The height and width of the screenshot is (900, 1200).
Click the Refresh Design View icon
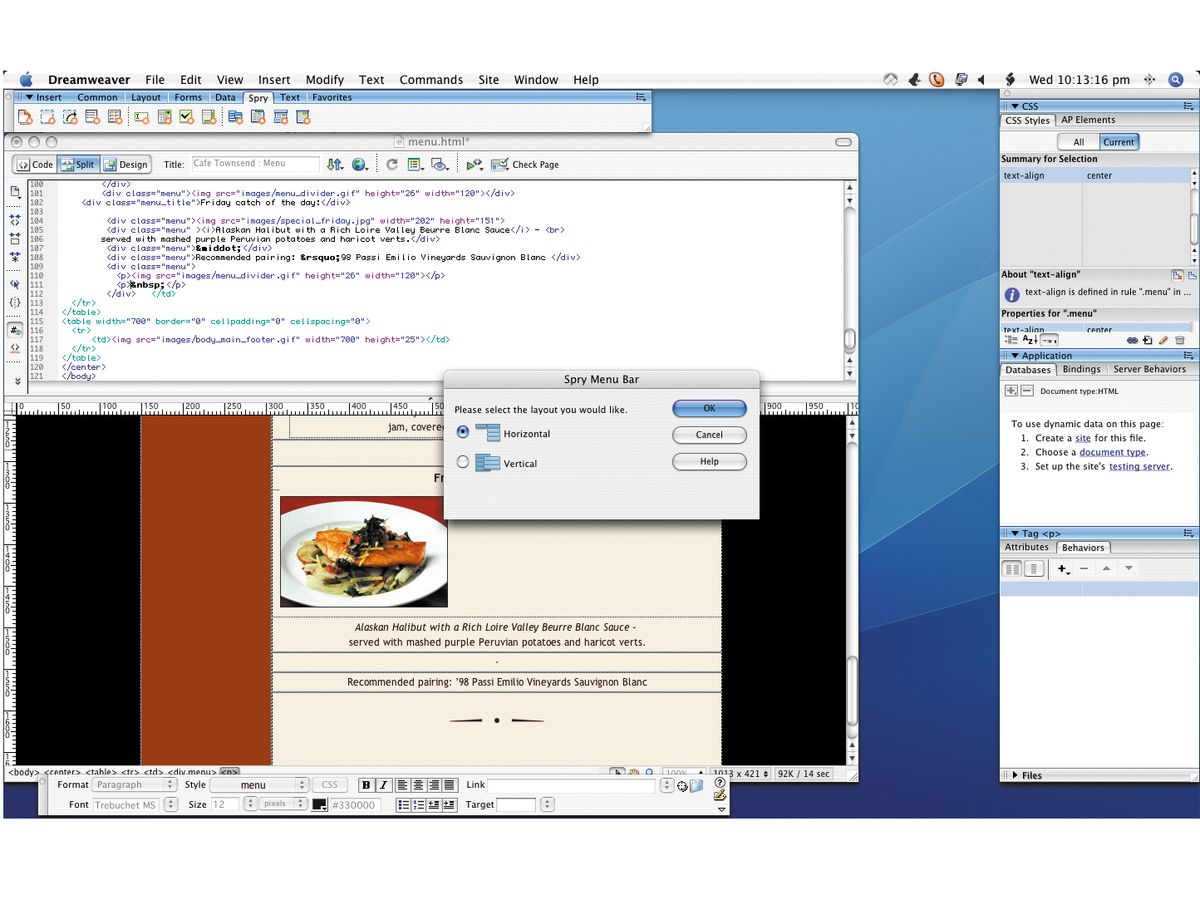coord(392,164)
